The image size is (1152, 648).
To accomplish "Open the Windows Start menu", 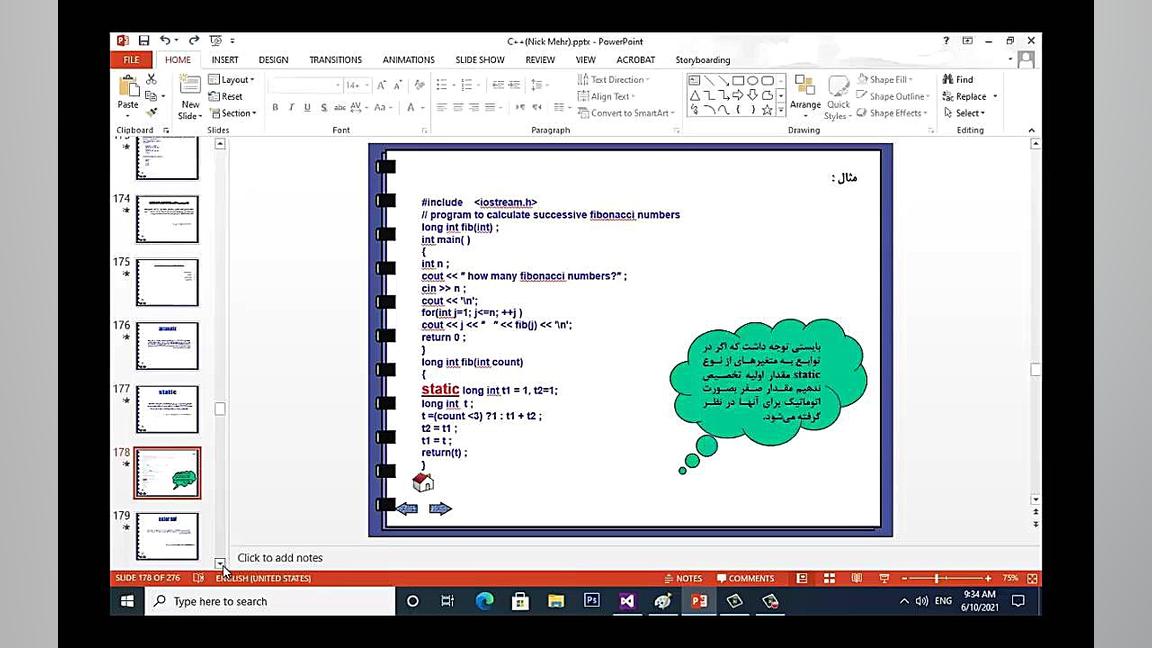I will (127, 601).
